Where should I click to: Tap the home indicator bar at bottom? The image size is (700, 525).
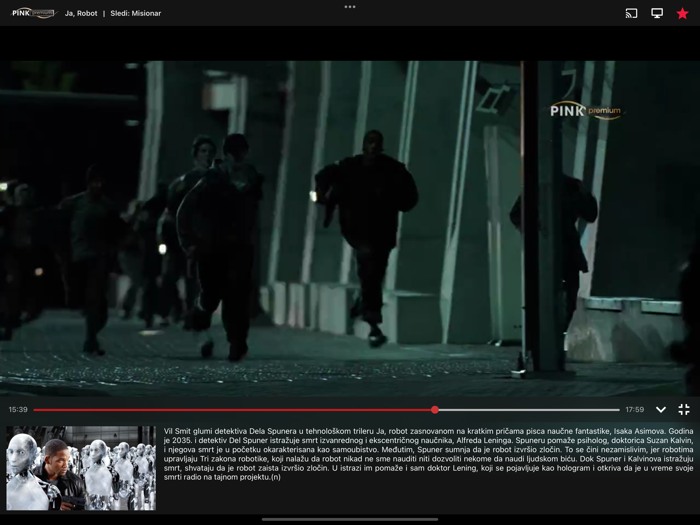(350, 519)
